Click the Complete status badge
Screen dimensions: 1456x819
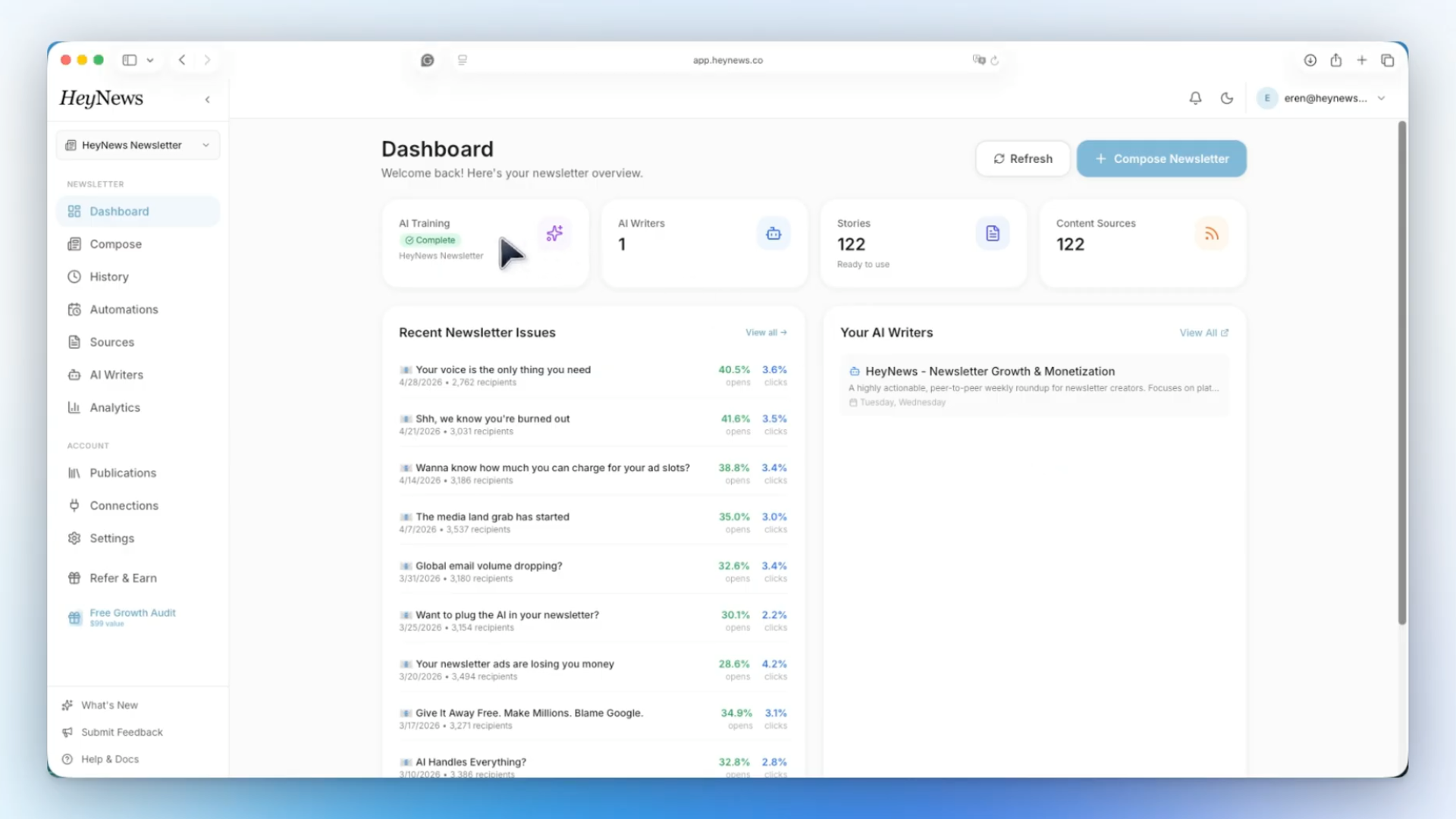430,240
